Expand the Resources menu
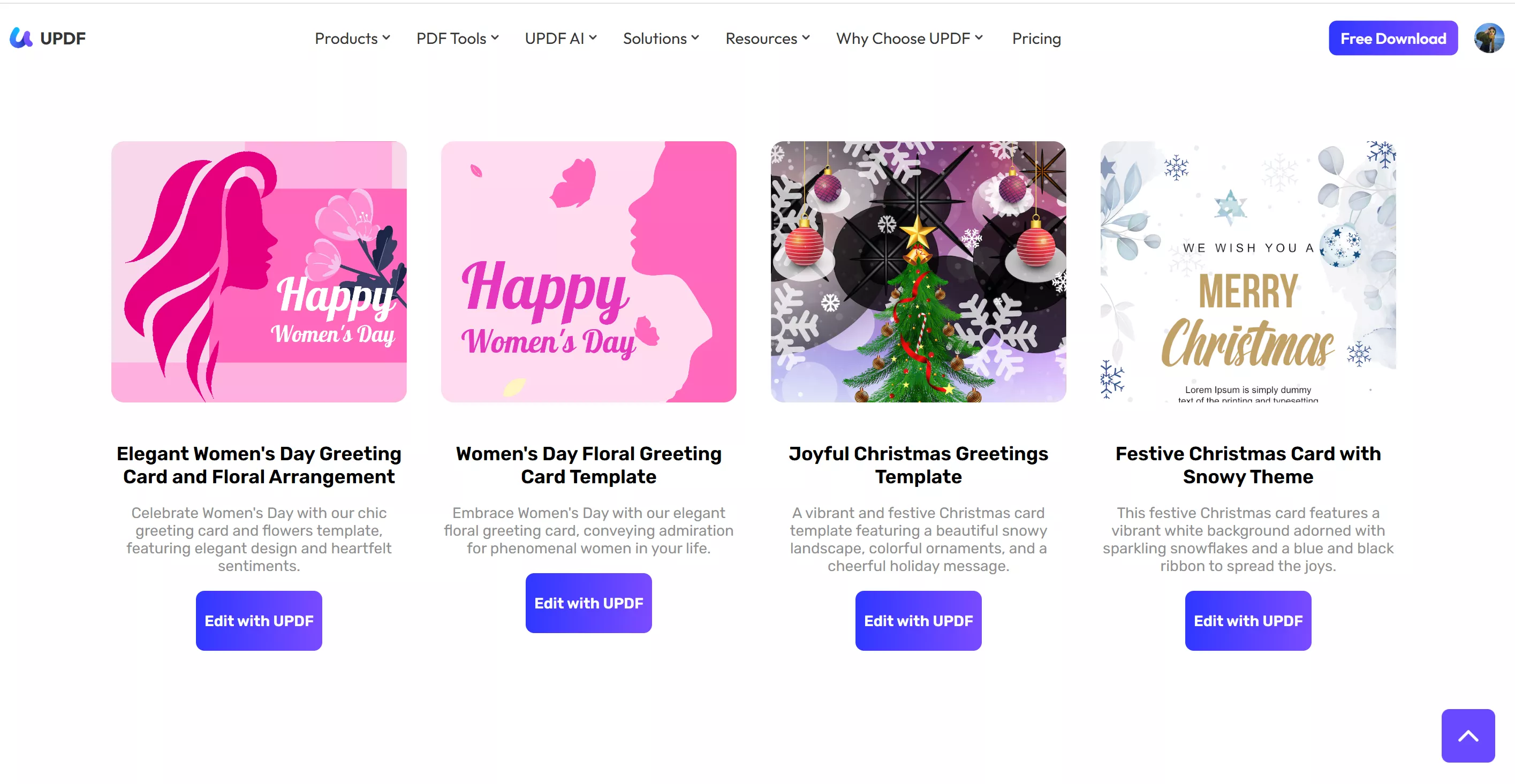This screenshot has height=784, width=1515. [768, 39]
